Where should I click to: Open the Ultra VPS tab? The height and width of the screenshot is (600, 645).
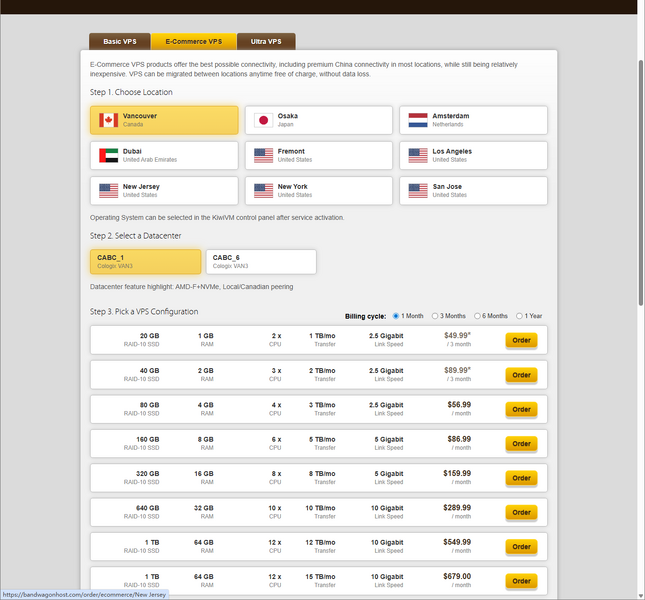[266, 42]
